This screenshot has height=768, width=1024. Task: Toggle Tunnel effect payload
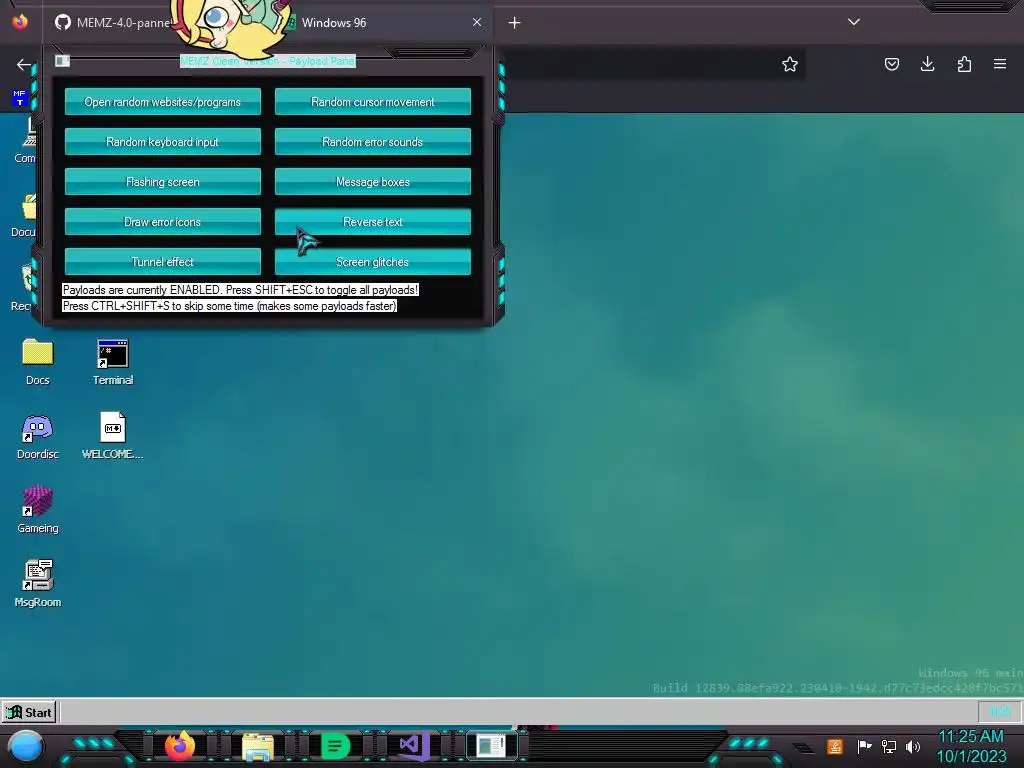click(163, 262)
